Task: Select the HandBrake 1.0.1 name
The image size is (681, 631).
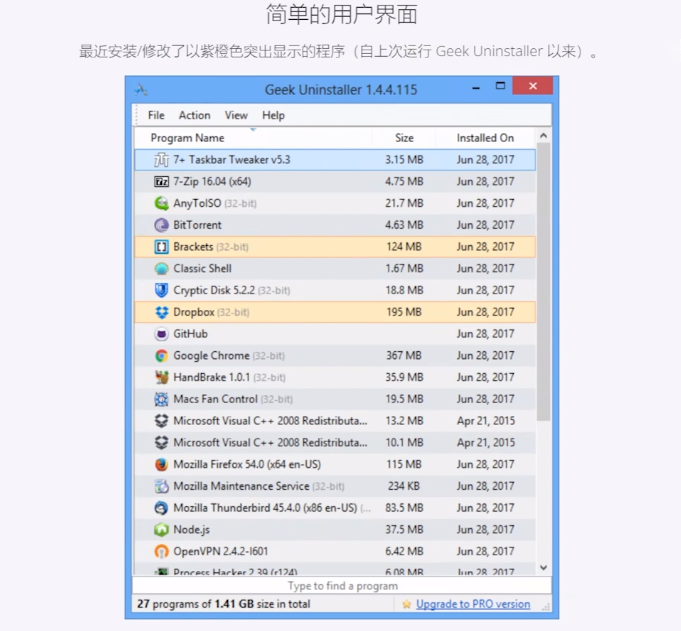Action: click(212, 377)
